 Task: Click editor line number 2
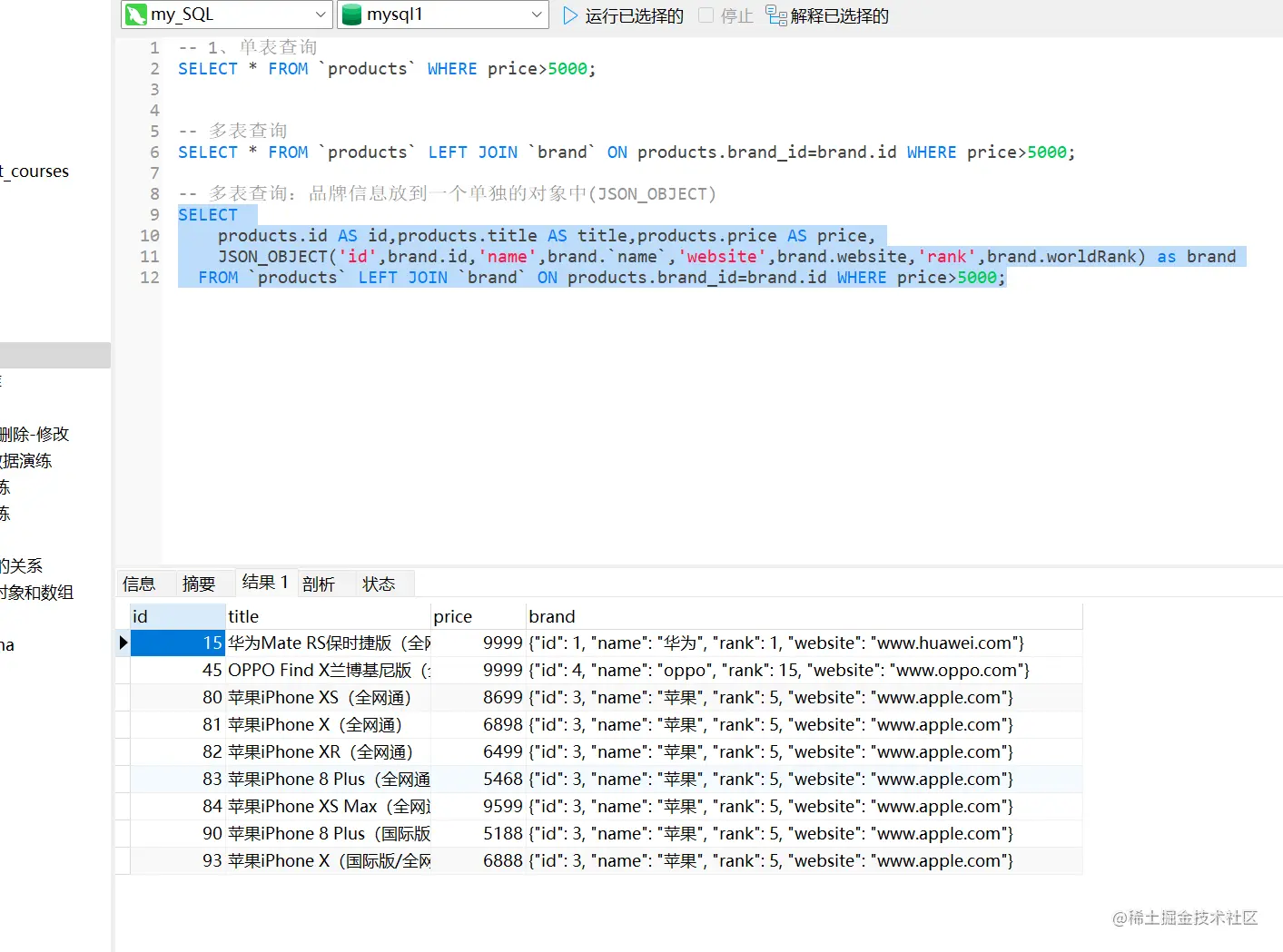click(154, 69)
